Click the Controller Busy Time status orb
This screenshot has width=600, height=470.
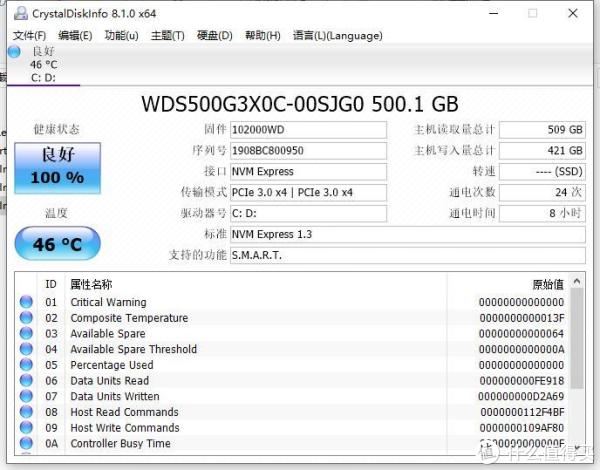(26, 443)
